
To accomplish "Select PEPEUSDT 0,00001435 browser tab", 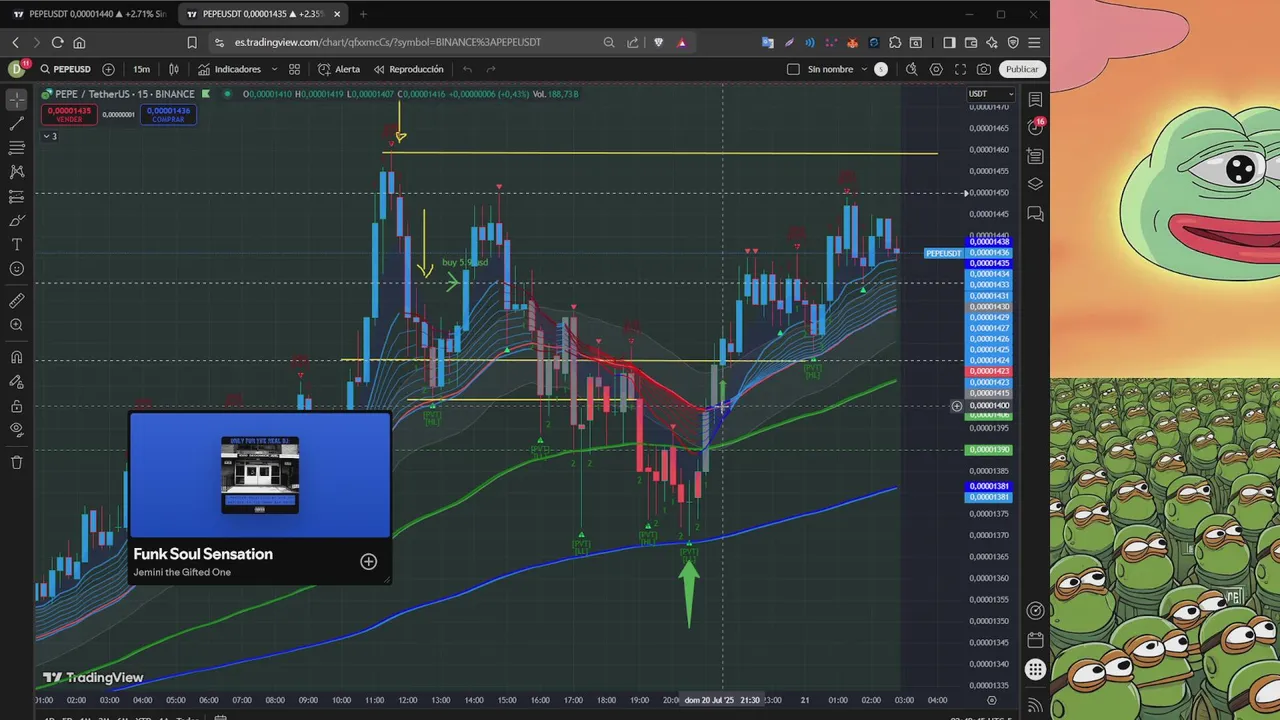I will pyautogui.click(x=262, y=14).
